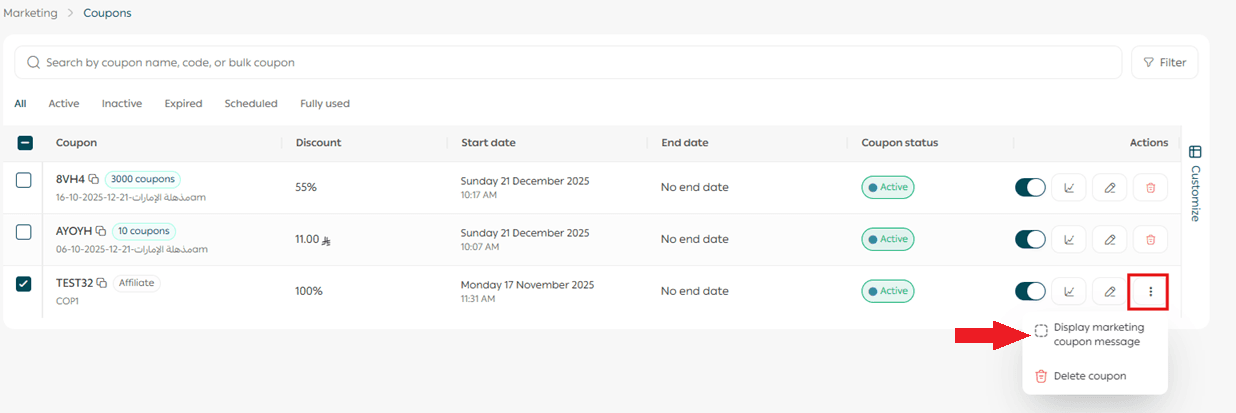Copy the TEST32 coupon code
Image resolution: width=1236 pixels, height=413 pixels.
point(102,283)
